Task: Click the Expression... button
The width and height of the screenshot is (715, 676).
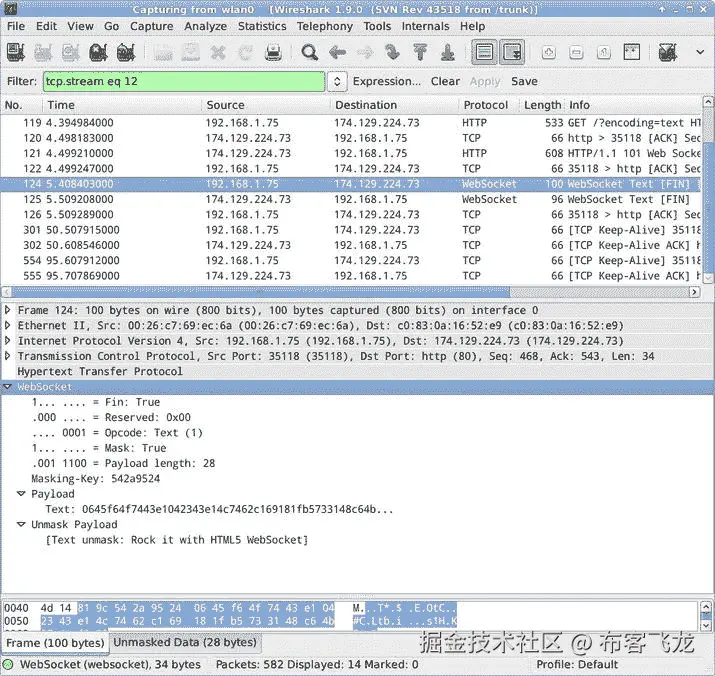Action: point(387,81)
